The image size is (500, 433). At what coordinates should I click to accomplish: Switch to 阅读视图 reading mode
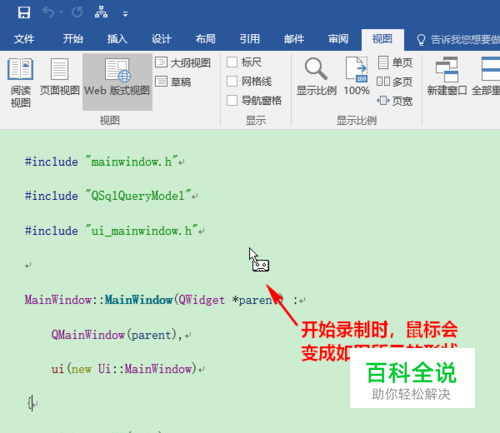pyautogui.click(x=20, y=83)
